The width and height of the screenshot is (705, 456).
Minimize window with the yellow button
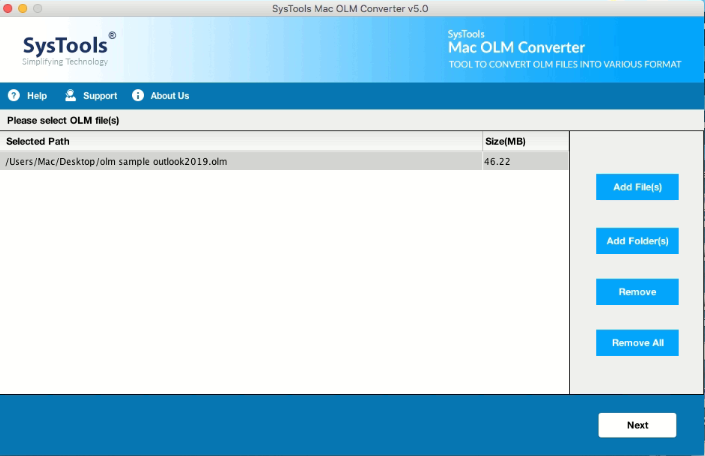[22, 8]
